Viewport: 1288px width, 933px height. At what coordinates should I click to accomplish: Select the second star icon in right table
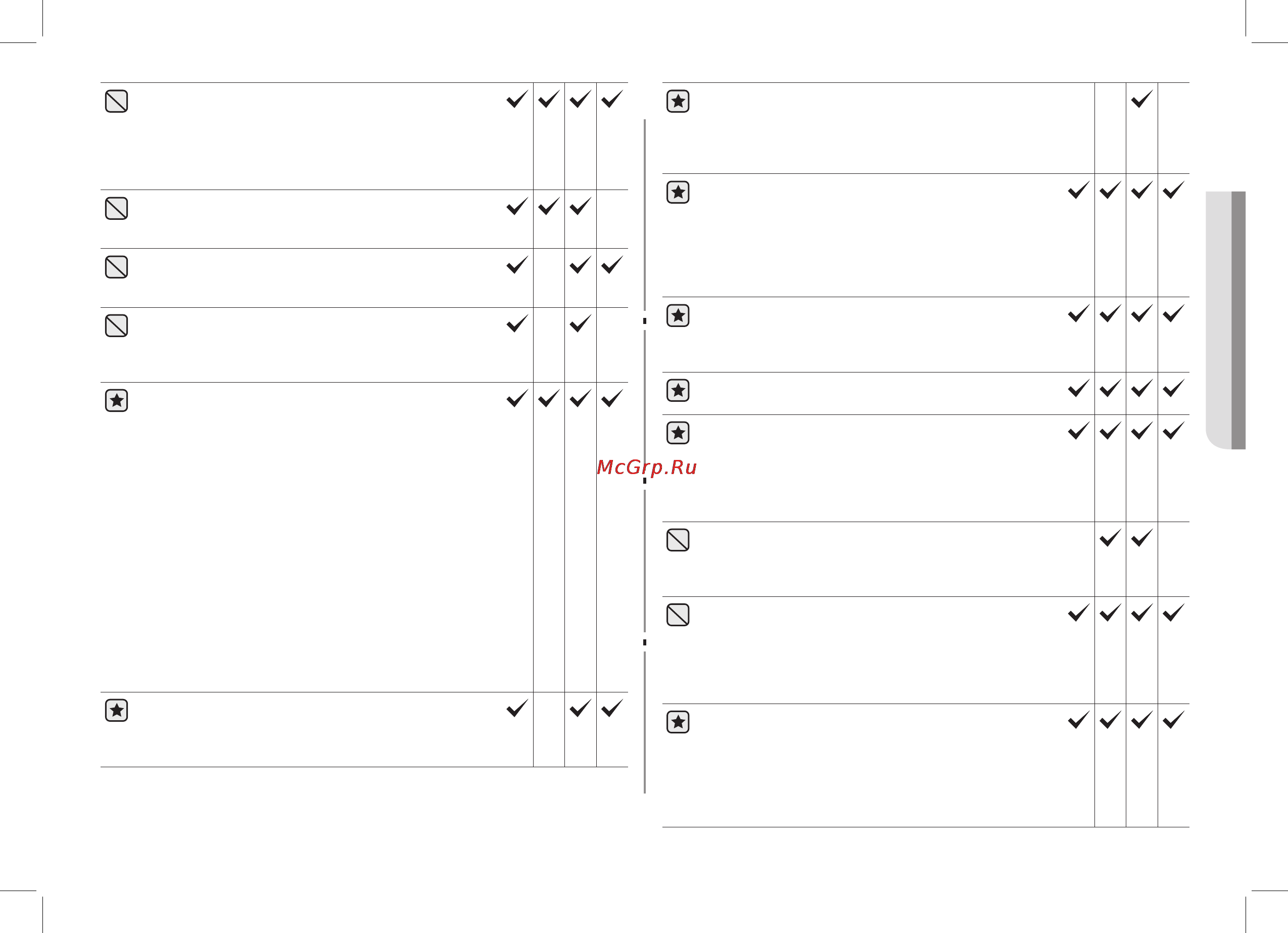[678, 192]
